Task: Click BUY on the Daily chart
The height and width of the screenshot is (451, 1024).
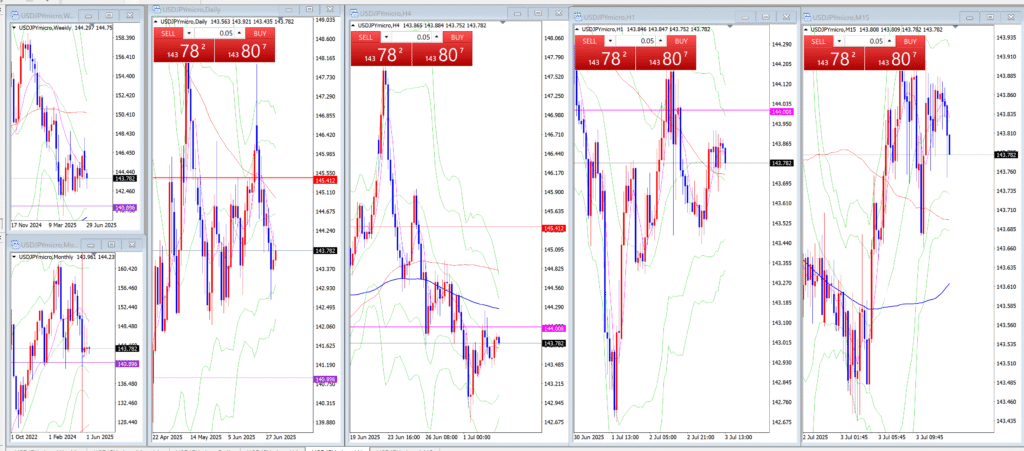Action: point(260,33)
